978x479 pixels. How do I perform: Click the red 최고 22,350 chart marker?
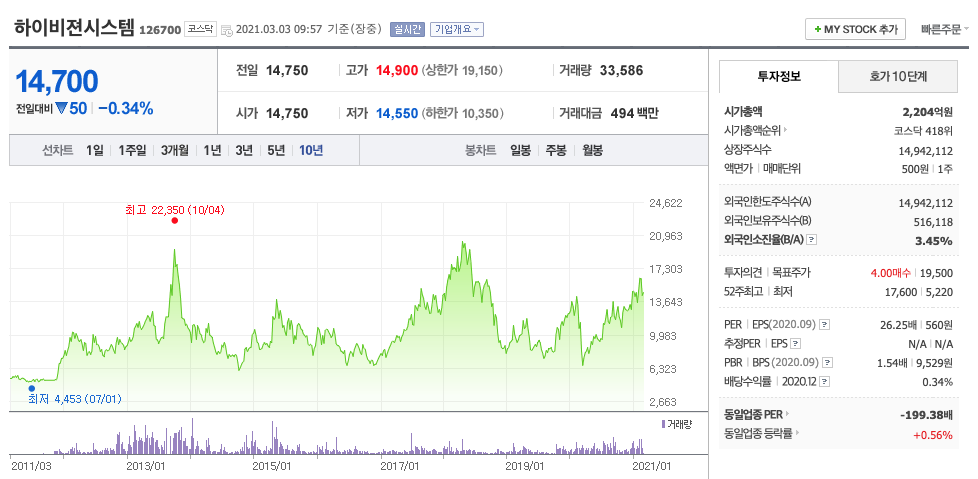pyautogui.click(x=175, y=220)
